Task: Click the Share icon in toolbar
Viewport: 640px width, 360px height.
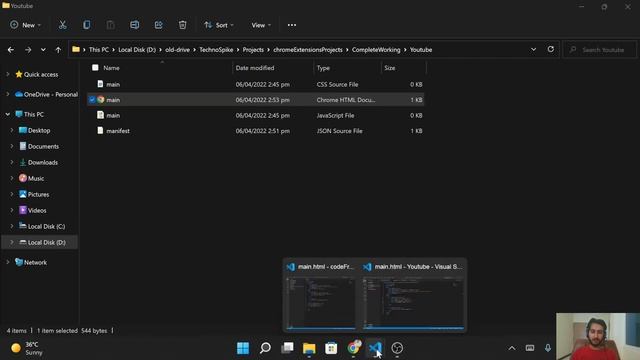Action: coord(158,25)
